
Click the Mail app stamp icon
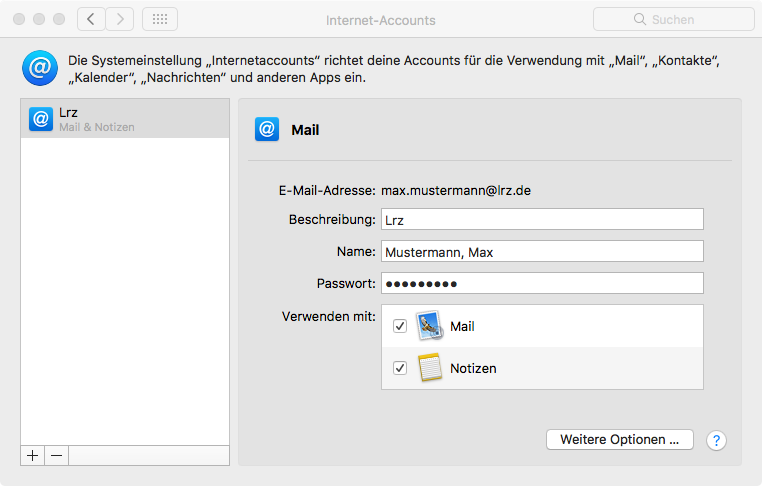point(430,326)
